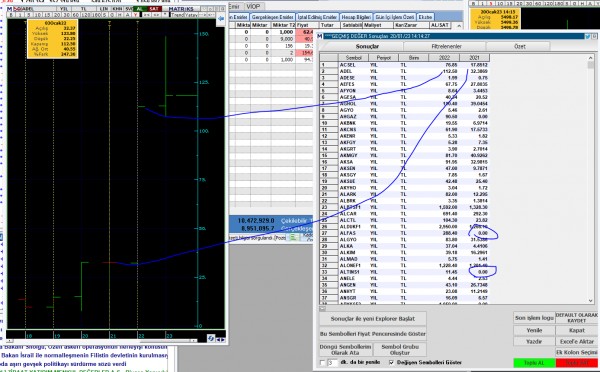Image resolution: width=600 pixels, height=372 pixels.
Task: Uncheck Değişen Sembolleri Göster checkbox
Action: (391, 362)
